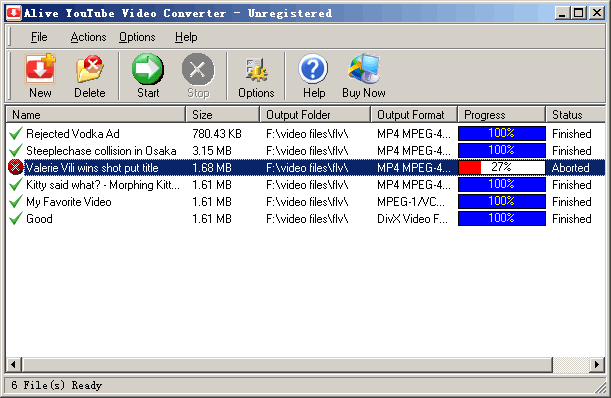611x398 pixels.
Task: Click green checkmark beside Steeplechase collision in Osaka
Action: pyautogui.click(x=16, y=151)
